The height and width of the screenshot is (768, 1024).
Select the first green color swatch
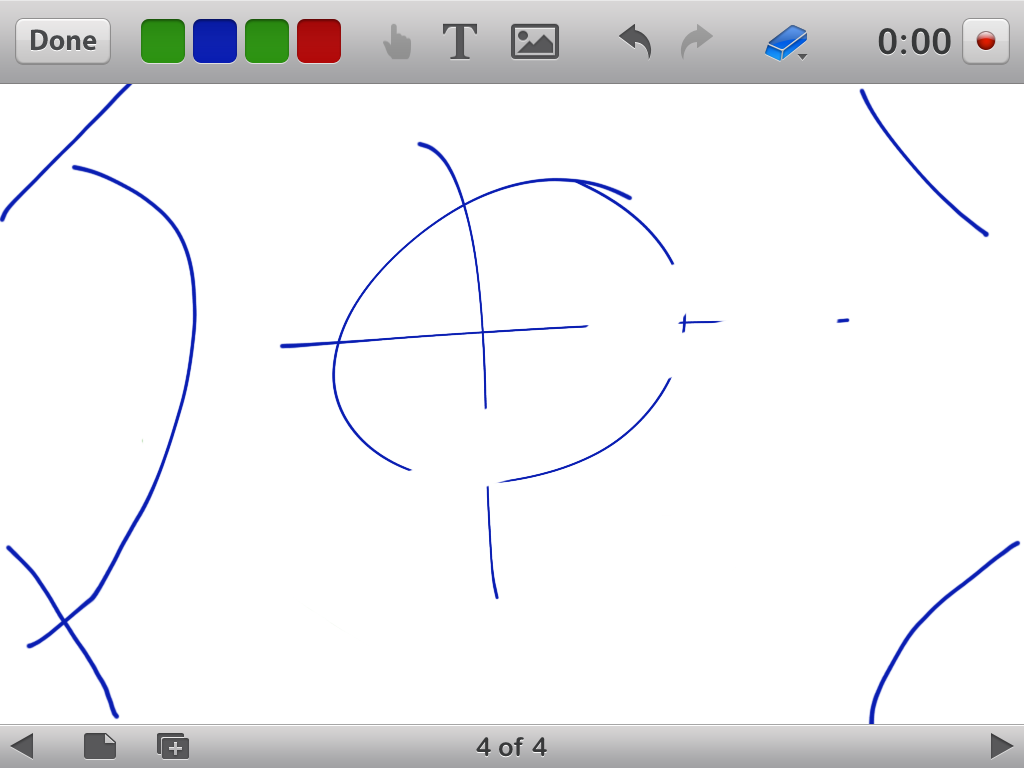[163, 41]
